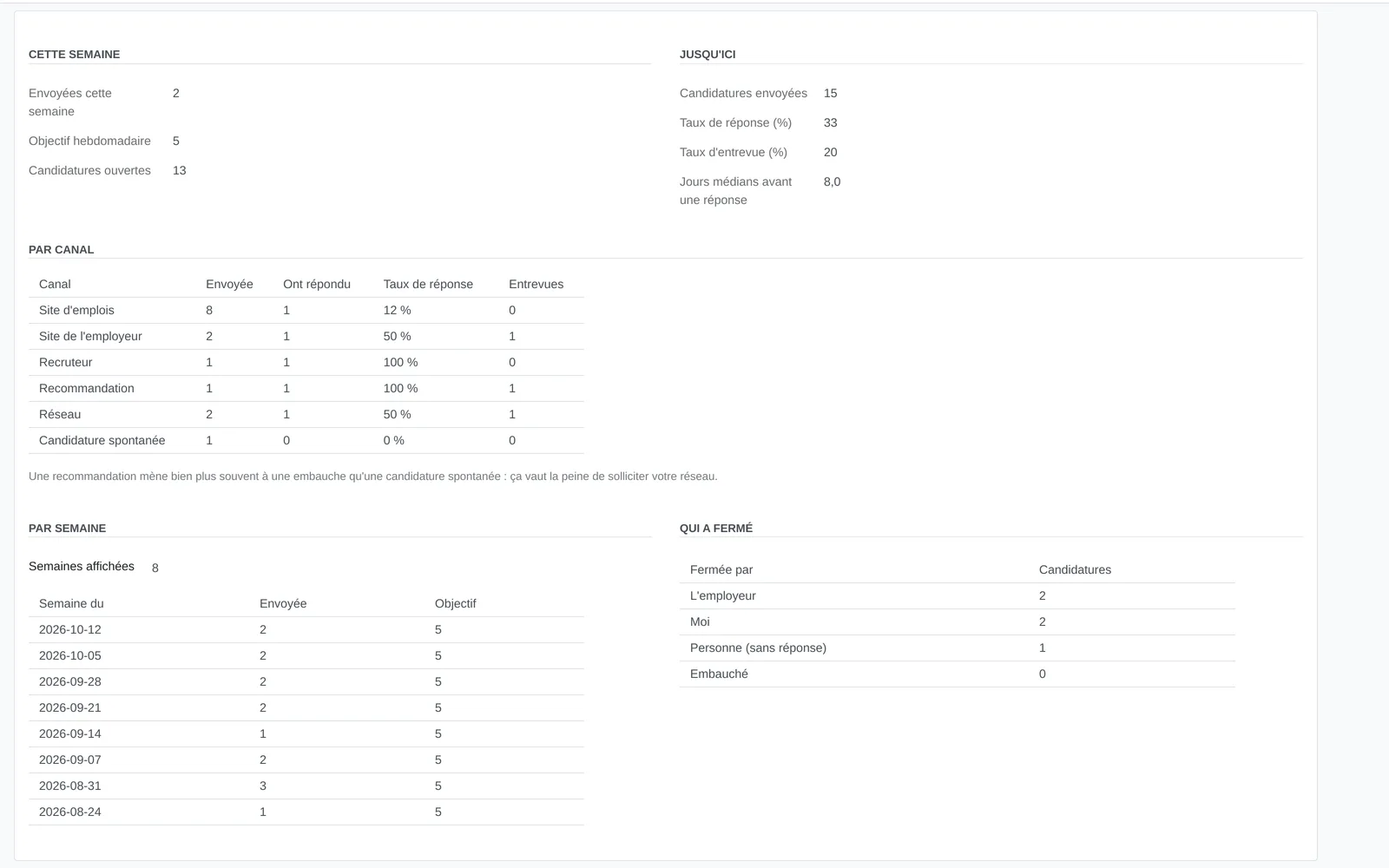Viewport: 1389px width, 868px height.
Task: Click the Canal column header
Action: 55,284
